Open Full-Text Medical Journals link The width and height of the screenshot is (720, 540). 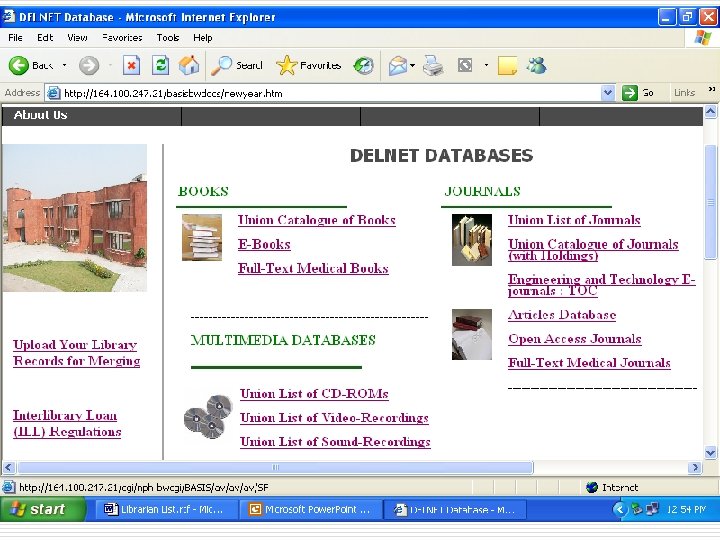coord(589,363)
